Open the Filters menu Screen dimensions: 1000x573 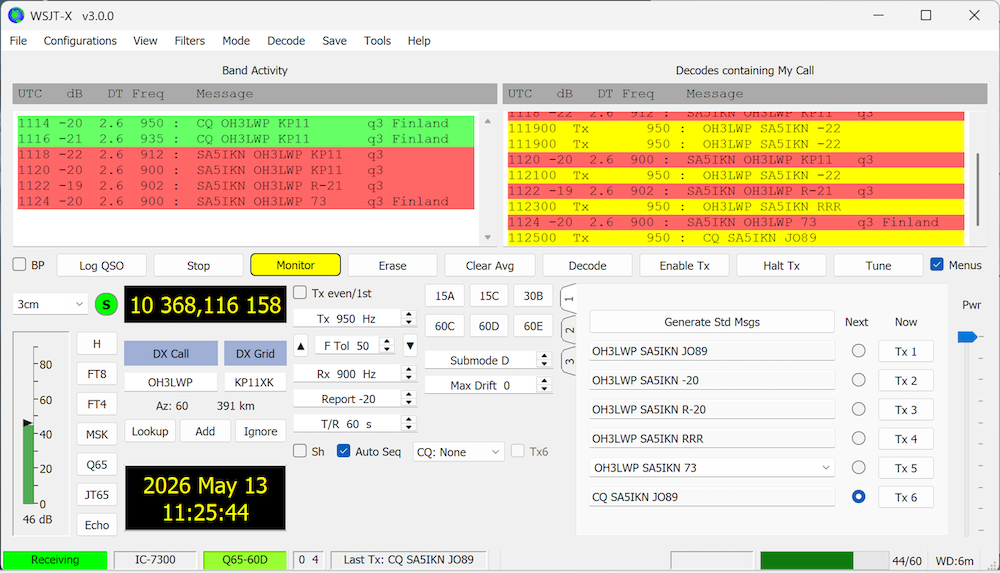(190, 41)
